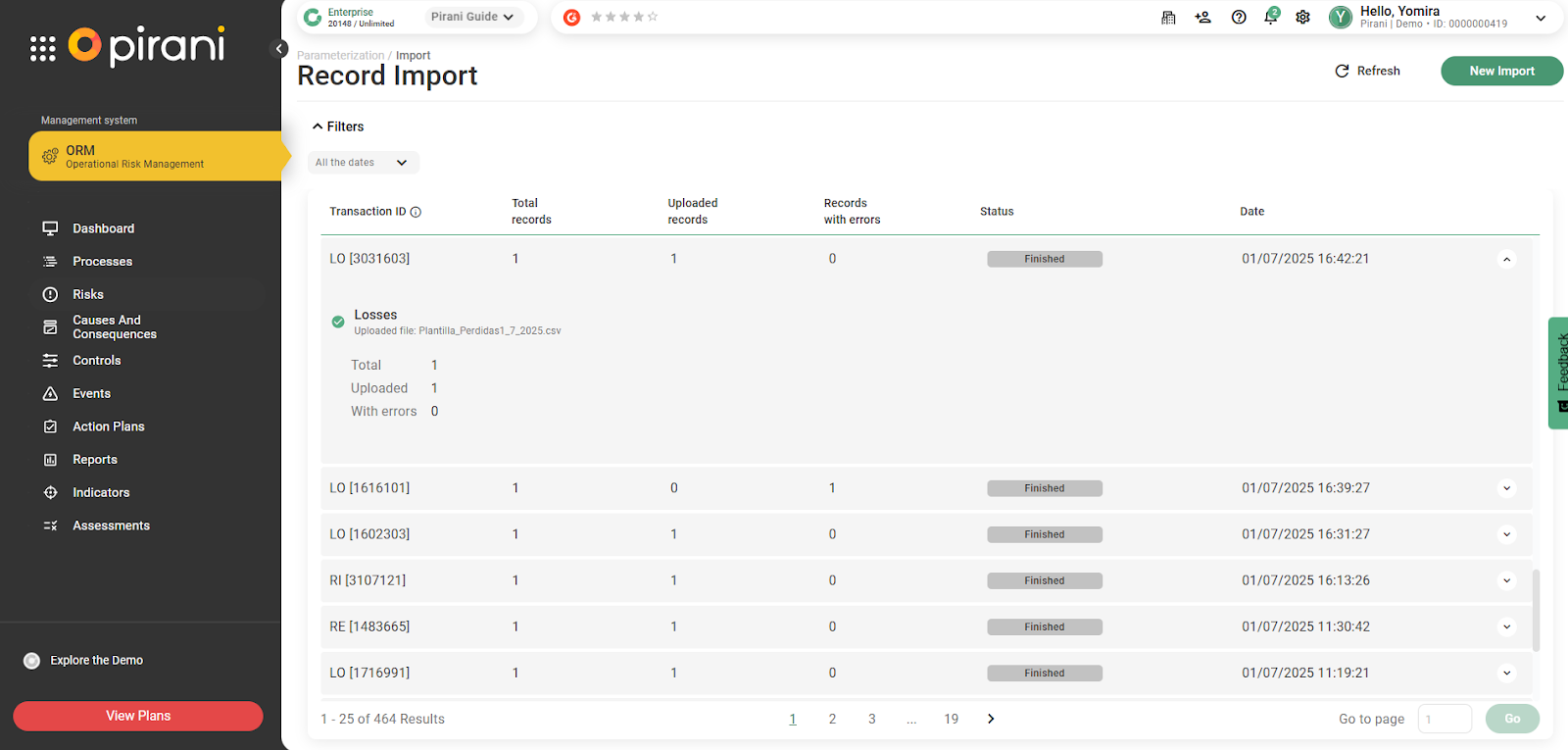This screenshot has height=750, width=1568.
Task: Open the notifications bell
Action: pyautogui.click(x=1271, y=16)
